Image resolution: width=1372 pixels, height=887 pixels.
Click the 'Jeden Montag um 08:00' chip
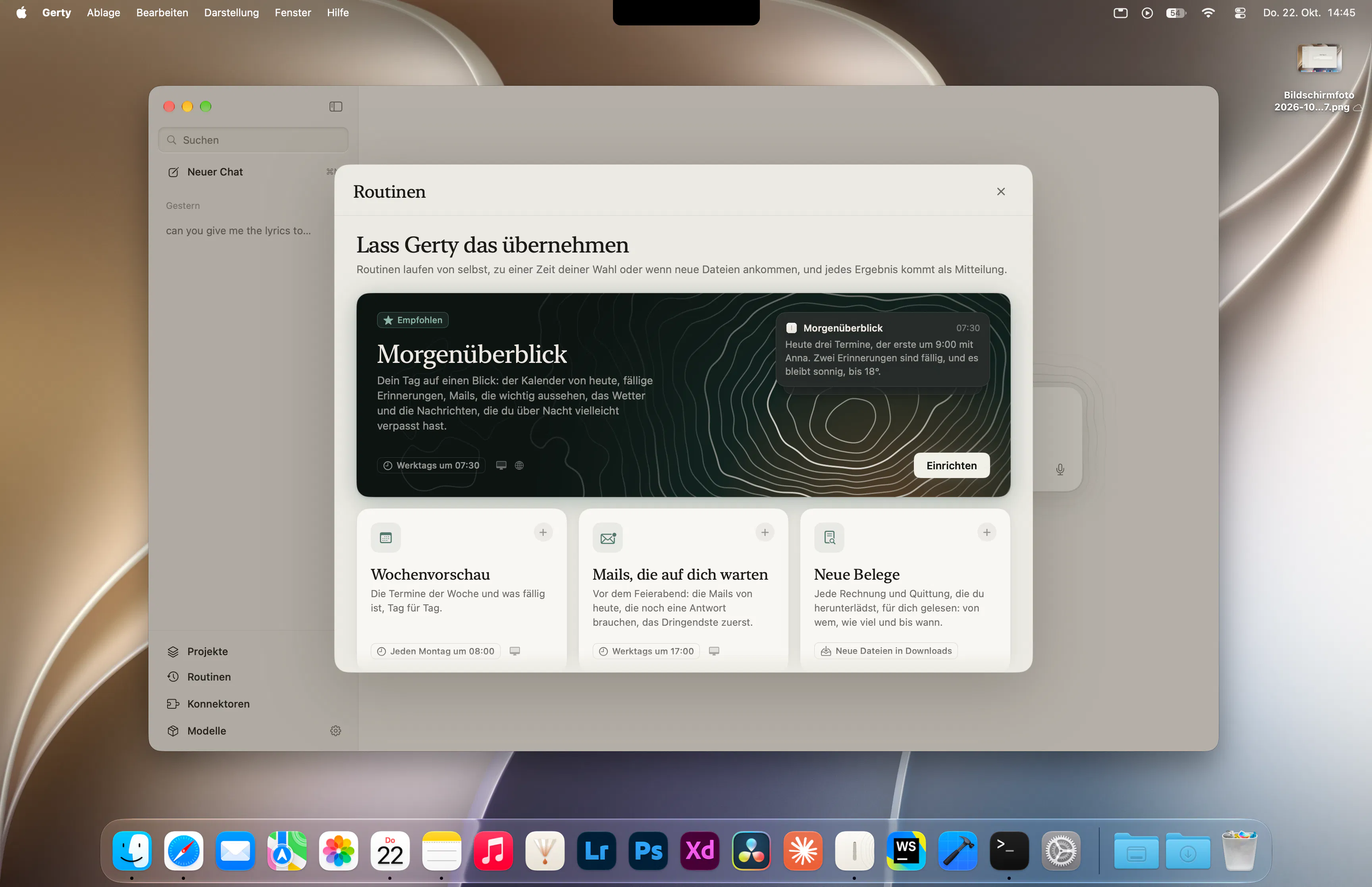pos(436,651)
